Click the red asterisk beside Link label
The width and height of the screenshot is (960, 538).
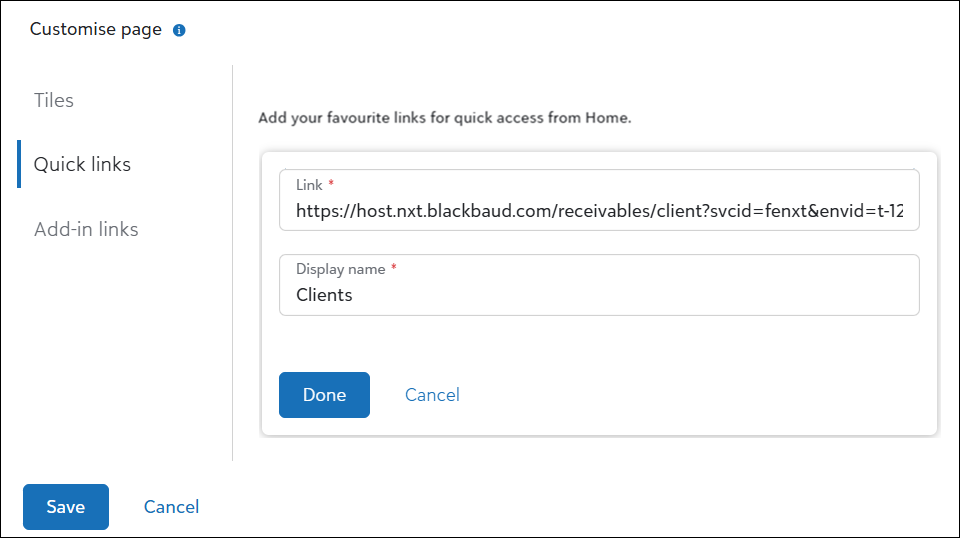coord(331,185)
